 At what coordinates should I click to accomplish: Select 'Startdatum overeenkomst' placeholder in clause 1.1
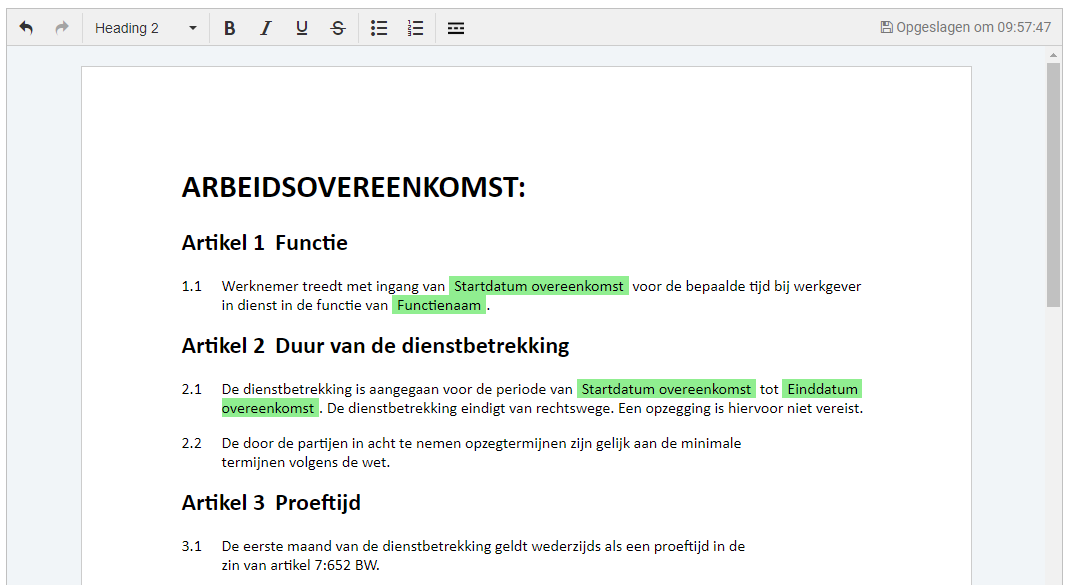538,286
